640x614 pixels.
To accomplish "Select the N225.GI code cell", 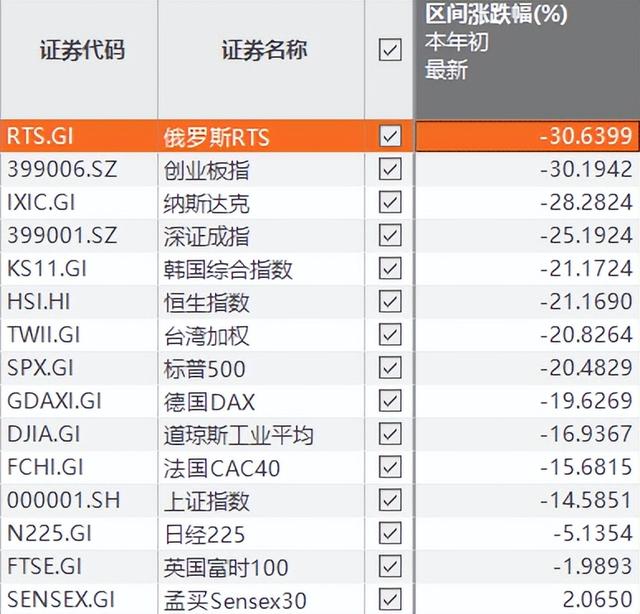I will [x=79, y=533].
